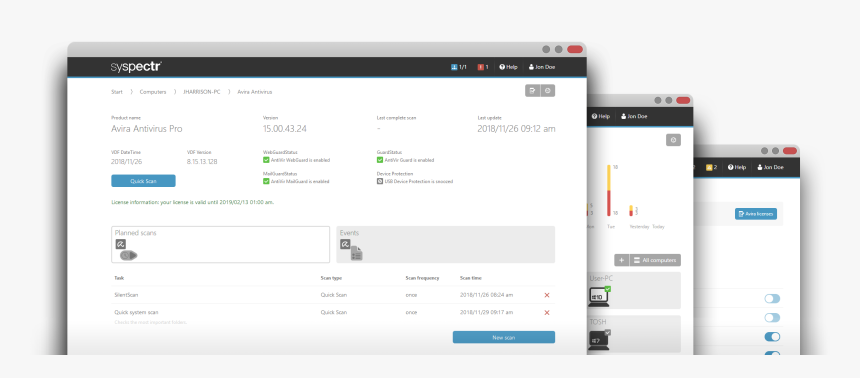This screenshot has width=860, height=378.
Task: Click the AntiVir Guard enabled check mark
Action: [x=380, y=160]
